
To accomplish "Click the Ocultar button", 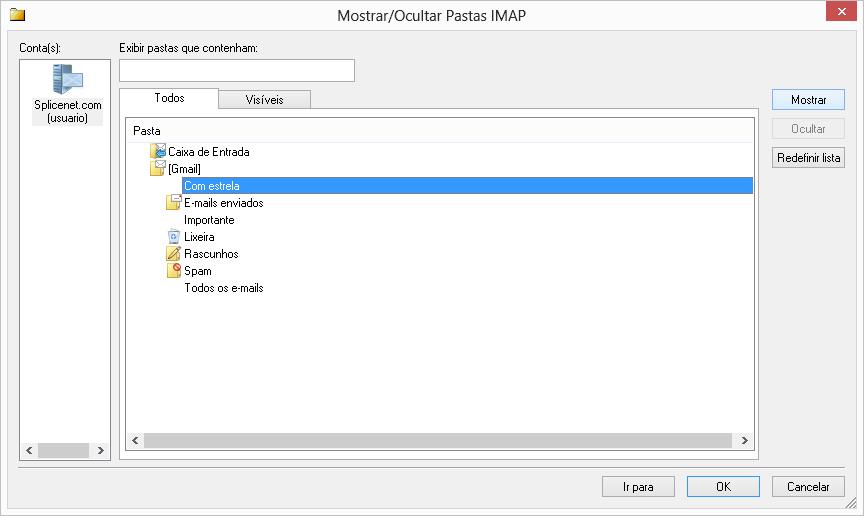I will coord(808,128).
